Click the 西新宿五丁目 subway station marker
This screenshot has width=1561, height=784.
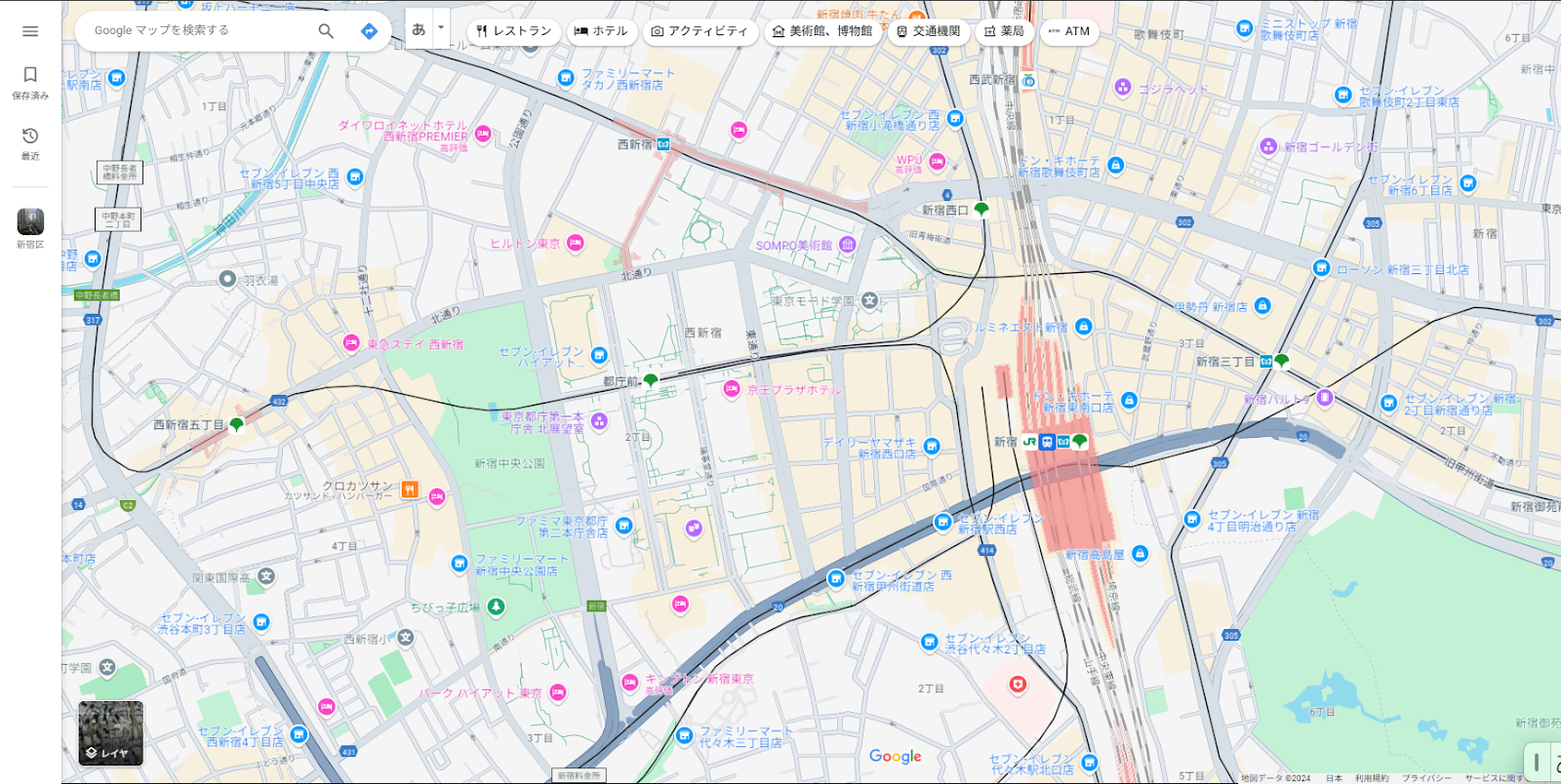236,424
